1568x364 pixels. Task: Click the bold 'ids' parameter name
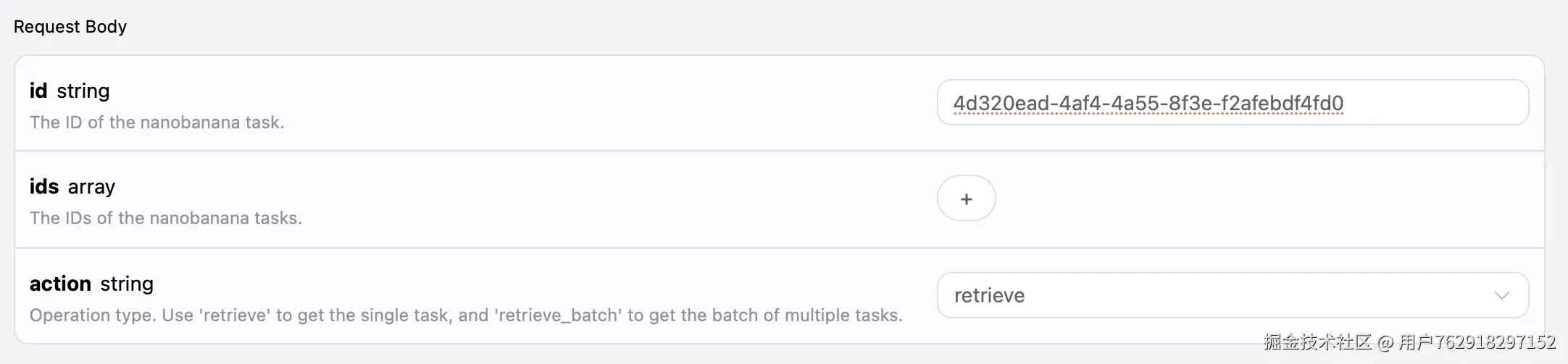tap(44, 186)
